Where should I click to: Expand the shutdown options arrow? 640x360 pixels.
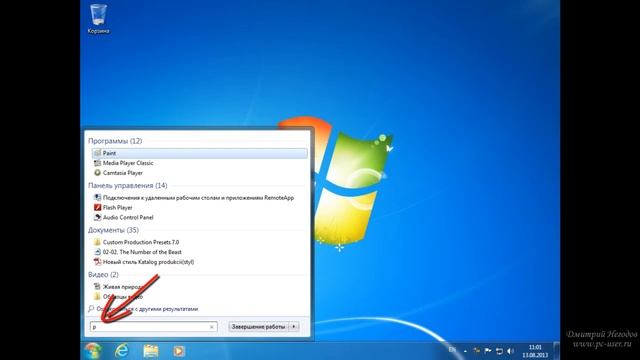(294, 327)
